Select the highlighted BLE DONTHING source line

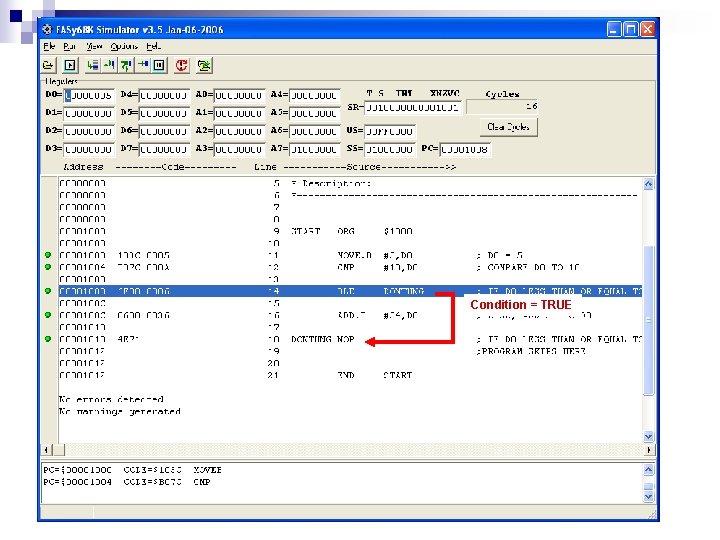[350, 291]
